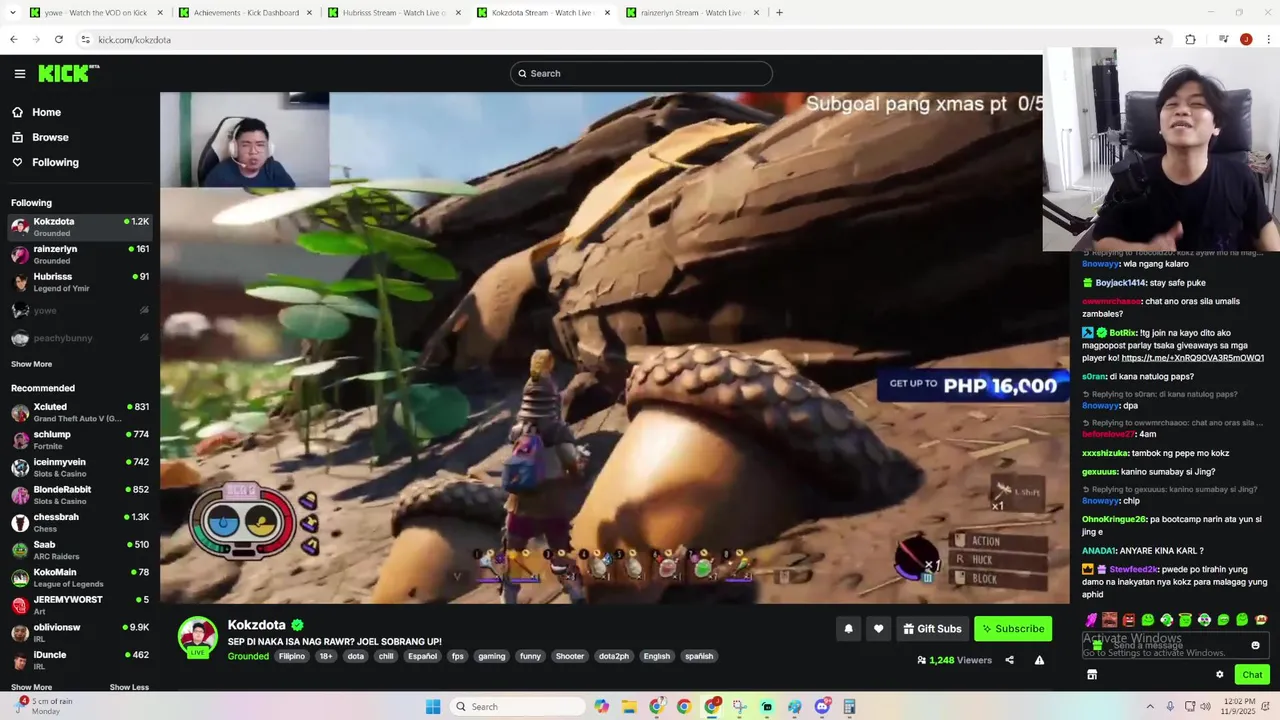Expand Show More under Following list
The width and height of the screenshot is (1280, 720).
31,364
